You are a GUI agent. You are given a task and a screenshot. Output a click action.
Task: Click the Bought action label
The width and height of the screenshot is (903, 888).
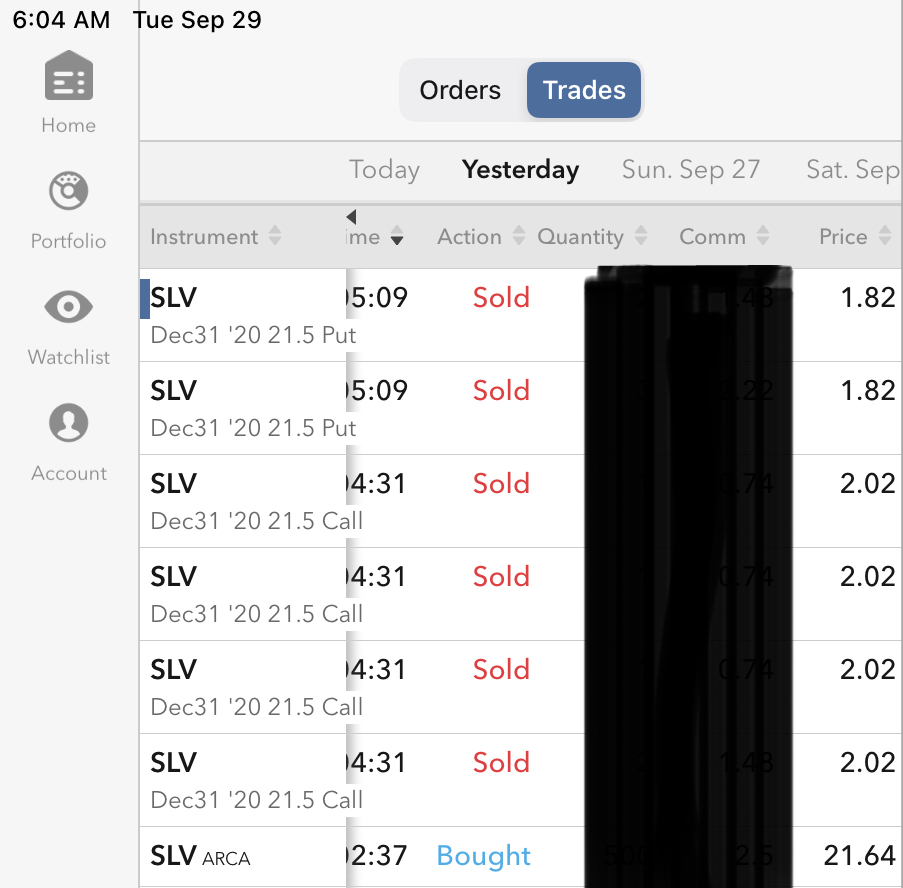(x=484, y=856)
